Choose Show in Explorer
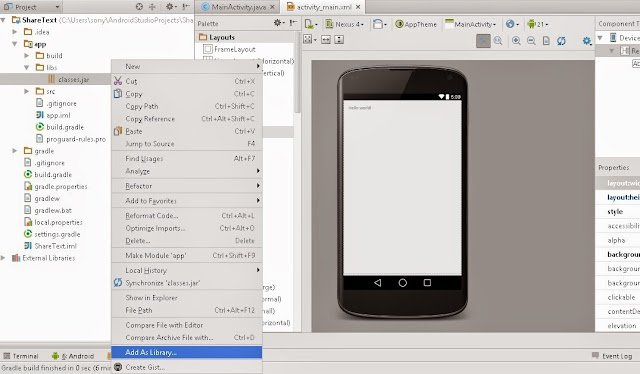 tap(187, 298)
